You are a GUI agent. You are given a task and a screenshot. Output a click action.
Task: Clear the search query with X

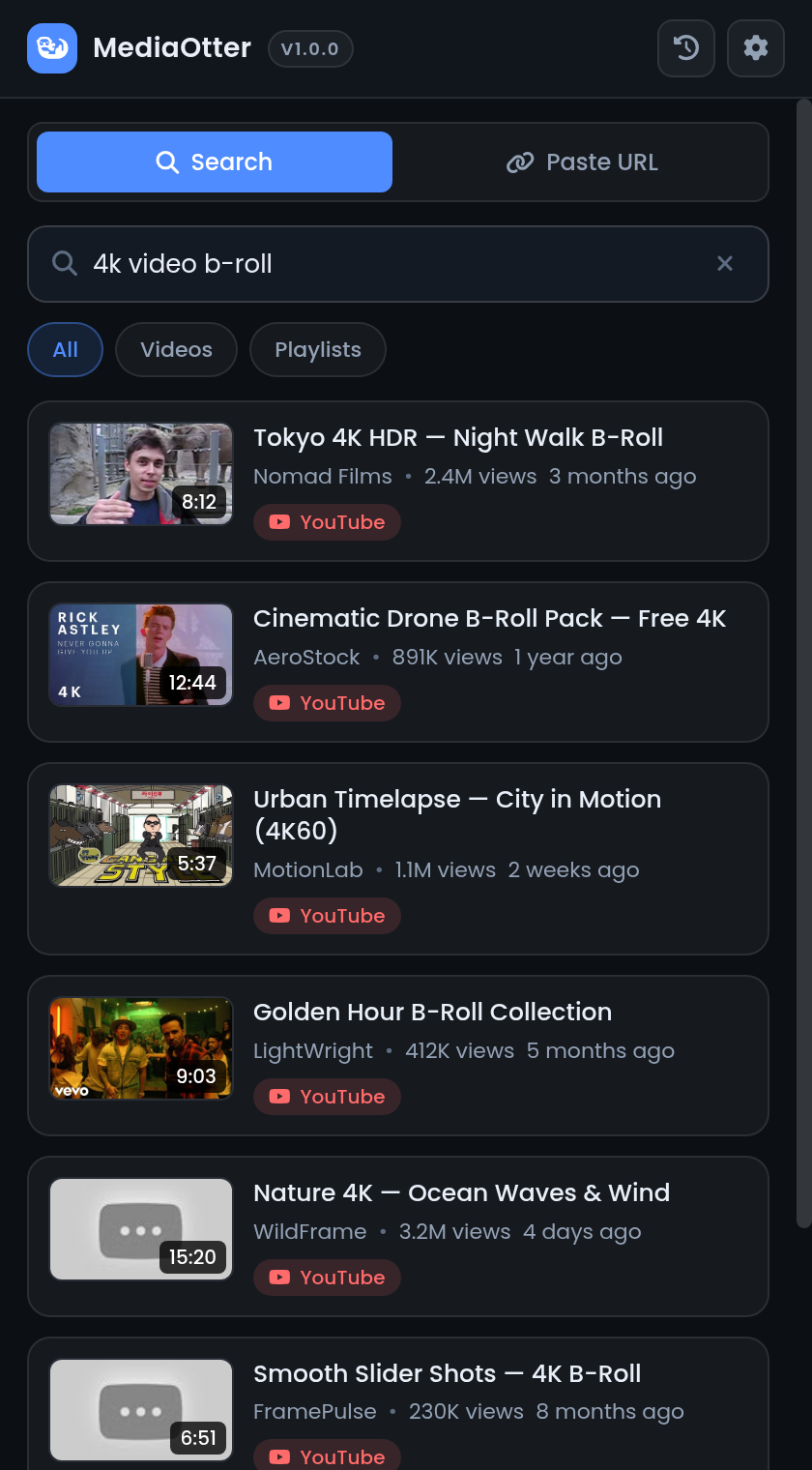tap(725, 263)
